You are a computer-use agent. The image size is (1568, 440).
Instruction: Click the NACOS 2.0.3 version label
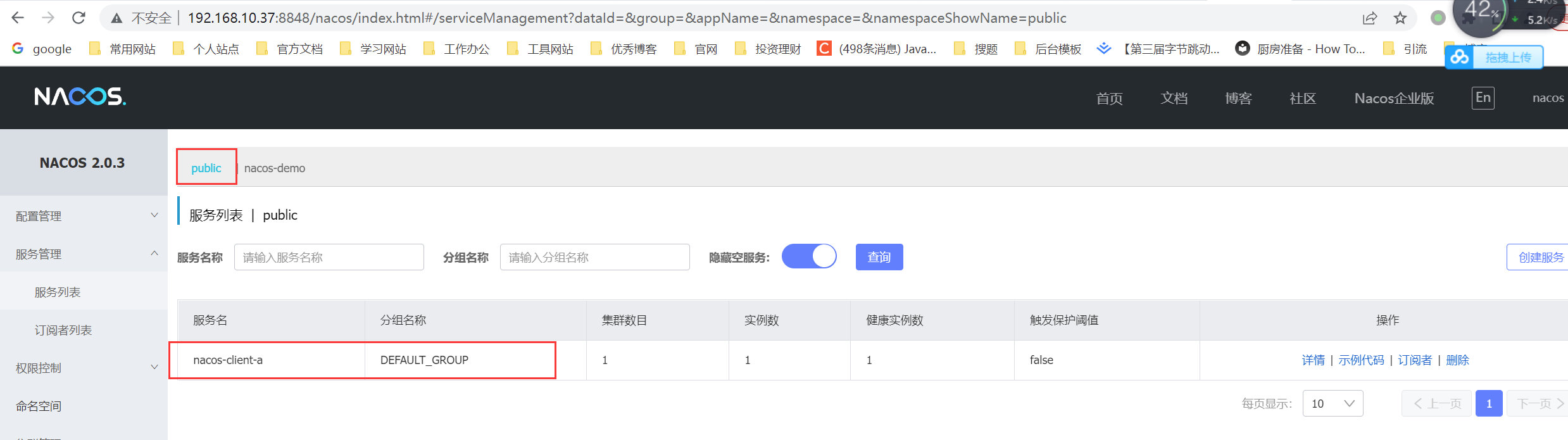pyautogui.click(x=82, y=163)
